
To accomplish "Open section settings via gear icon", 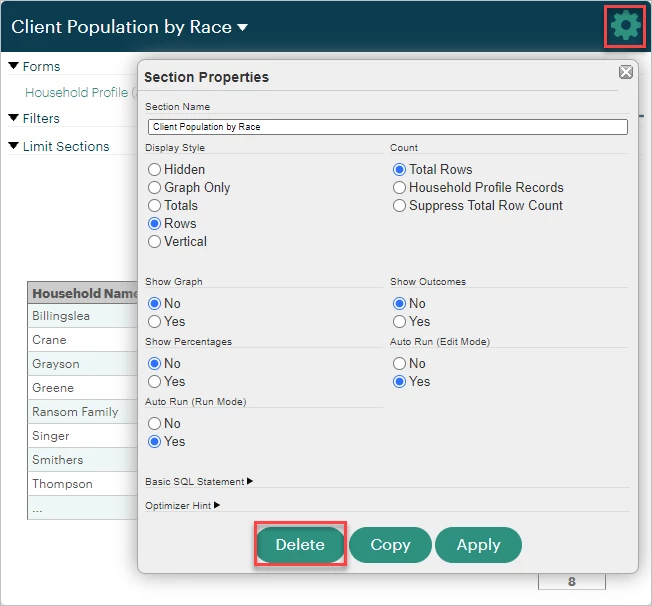I will tap(625, 26).
